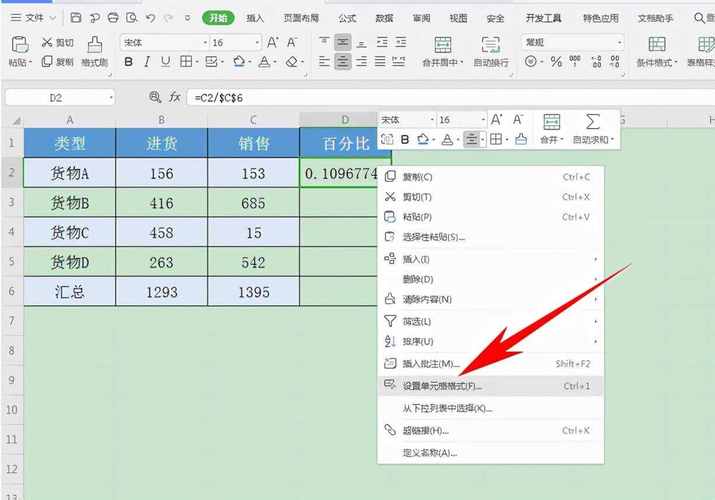Image resolution: width=715 pixels, height=500 pixels.
Task: Switch to the 数据 ribbon tab
Action: 384,18
